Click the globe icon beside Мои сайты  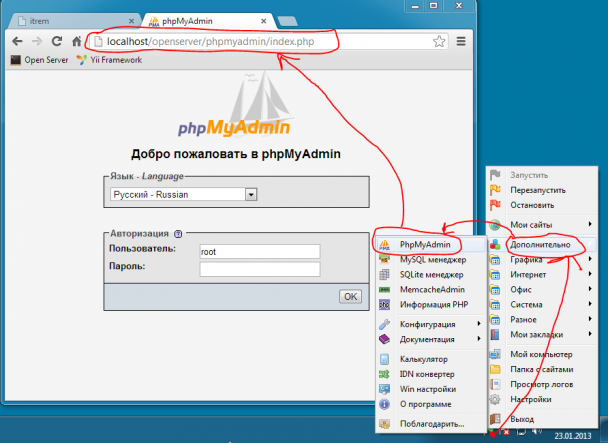(495, 224)
